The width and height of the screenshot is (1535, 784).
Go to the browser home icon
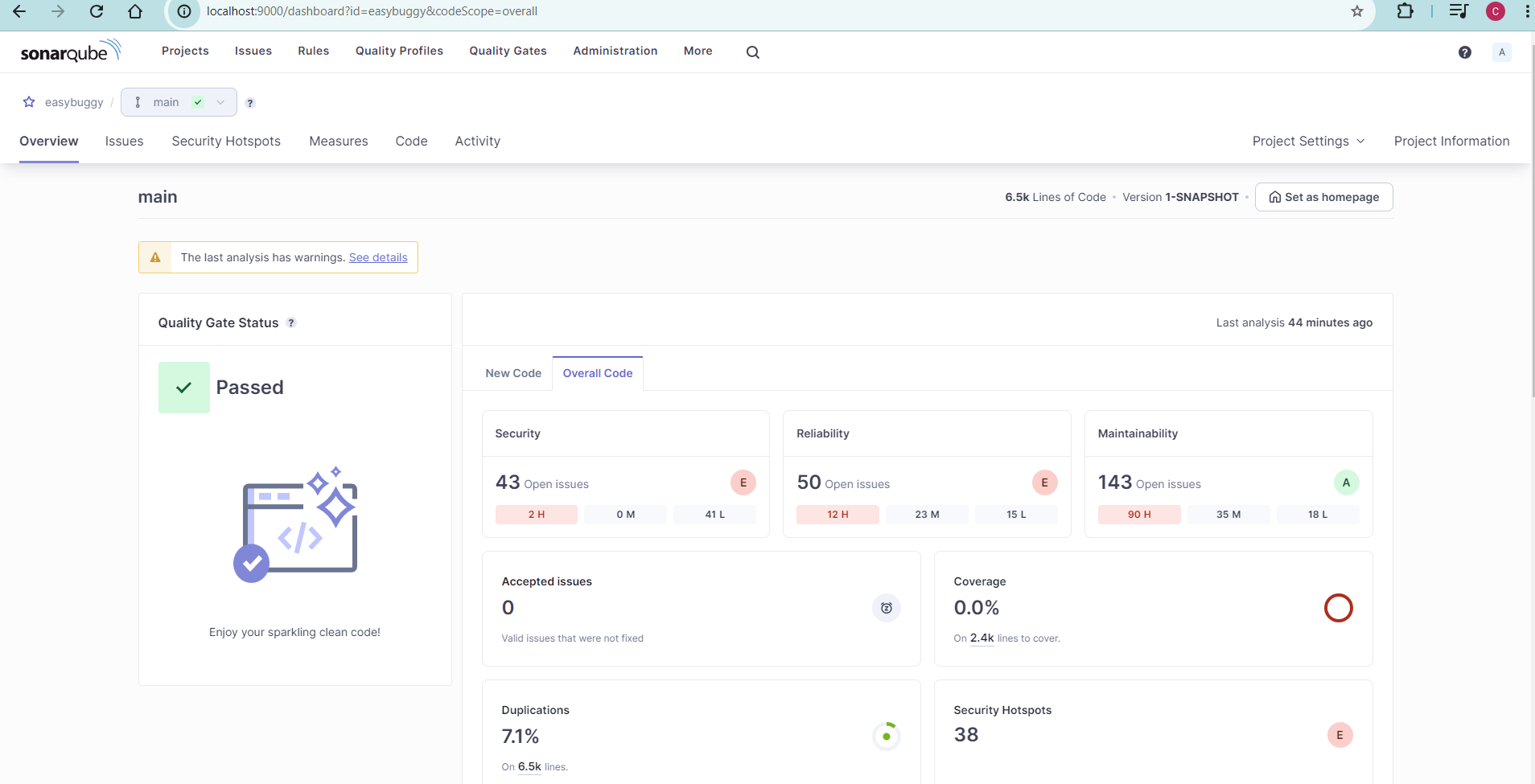pos(135,11)
